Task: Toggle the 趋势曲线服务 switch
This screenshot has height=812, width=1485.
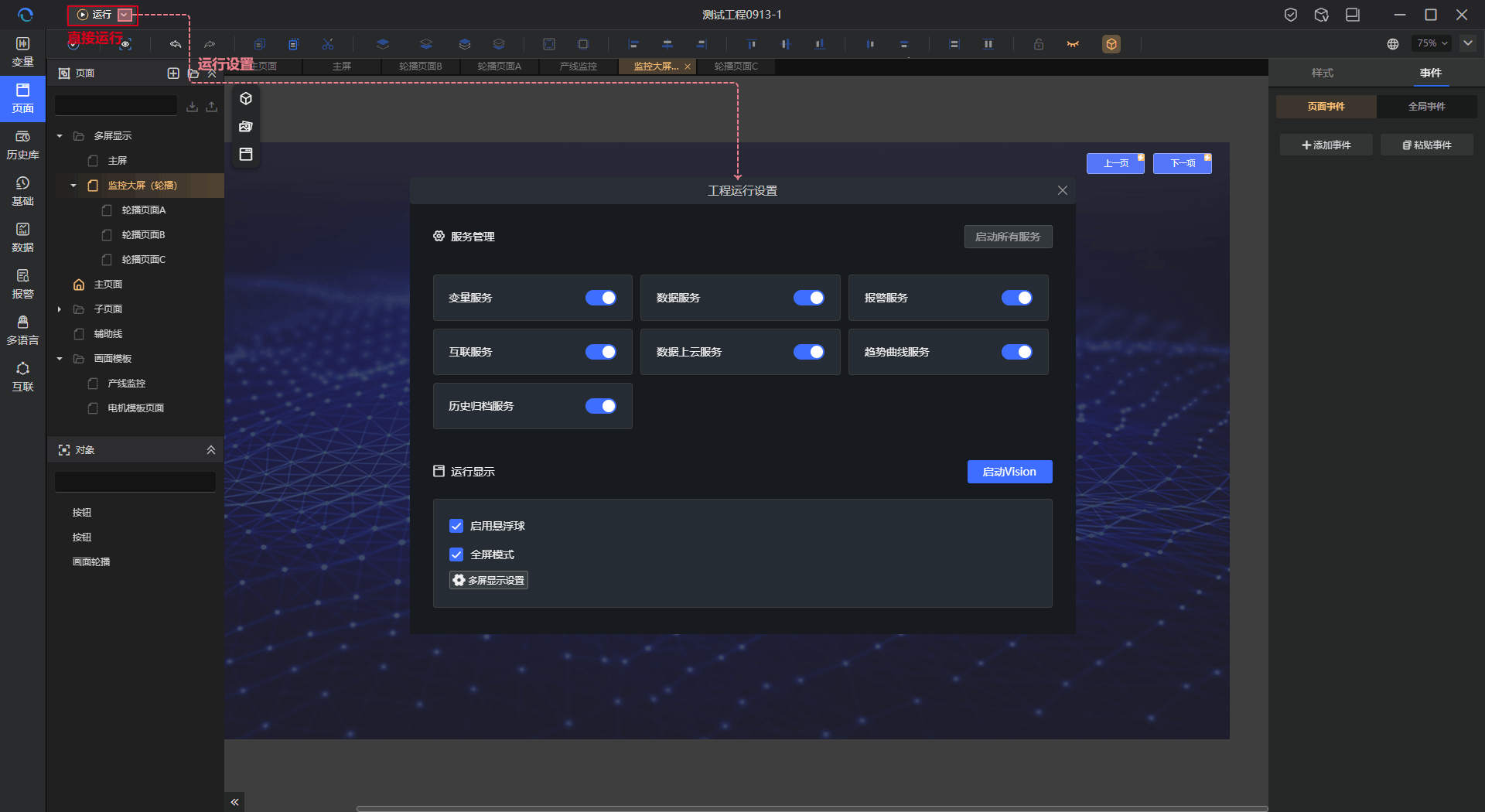Action: point(1017,352)
